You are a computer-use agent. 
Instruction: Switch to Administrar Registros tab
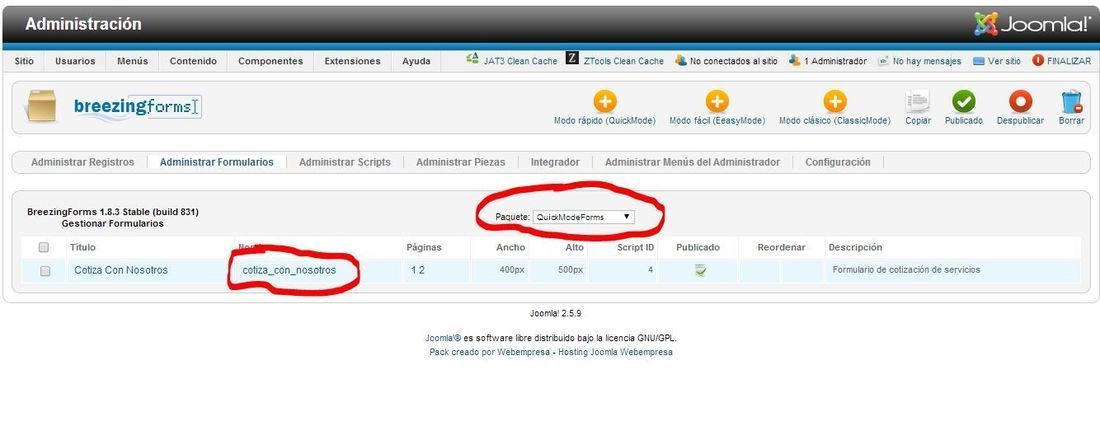click(x=83, y=162)
